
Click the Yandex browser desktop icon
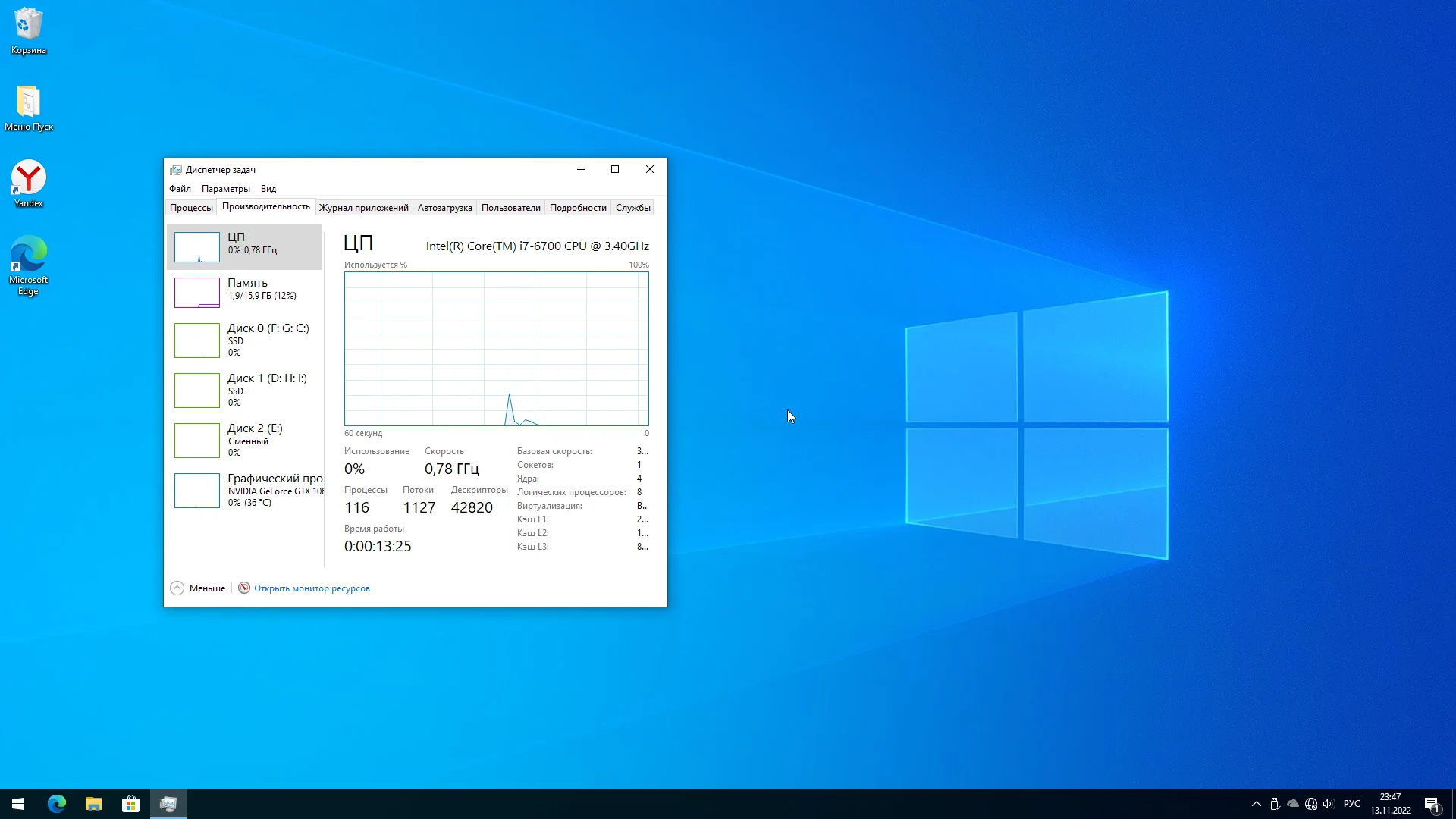tap(29, 182)
